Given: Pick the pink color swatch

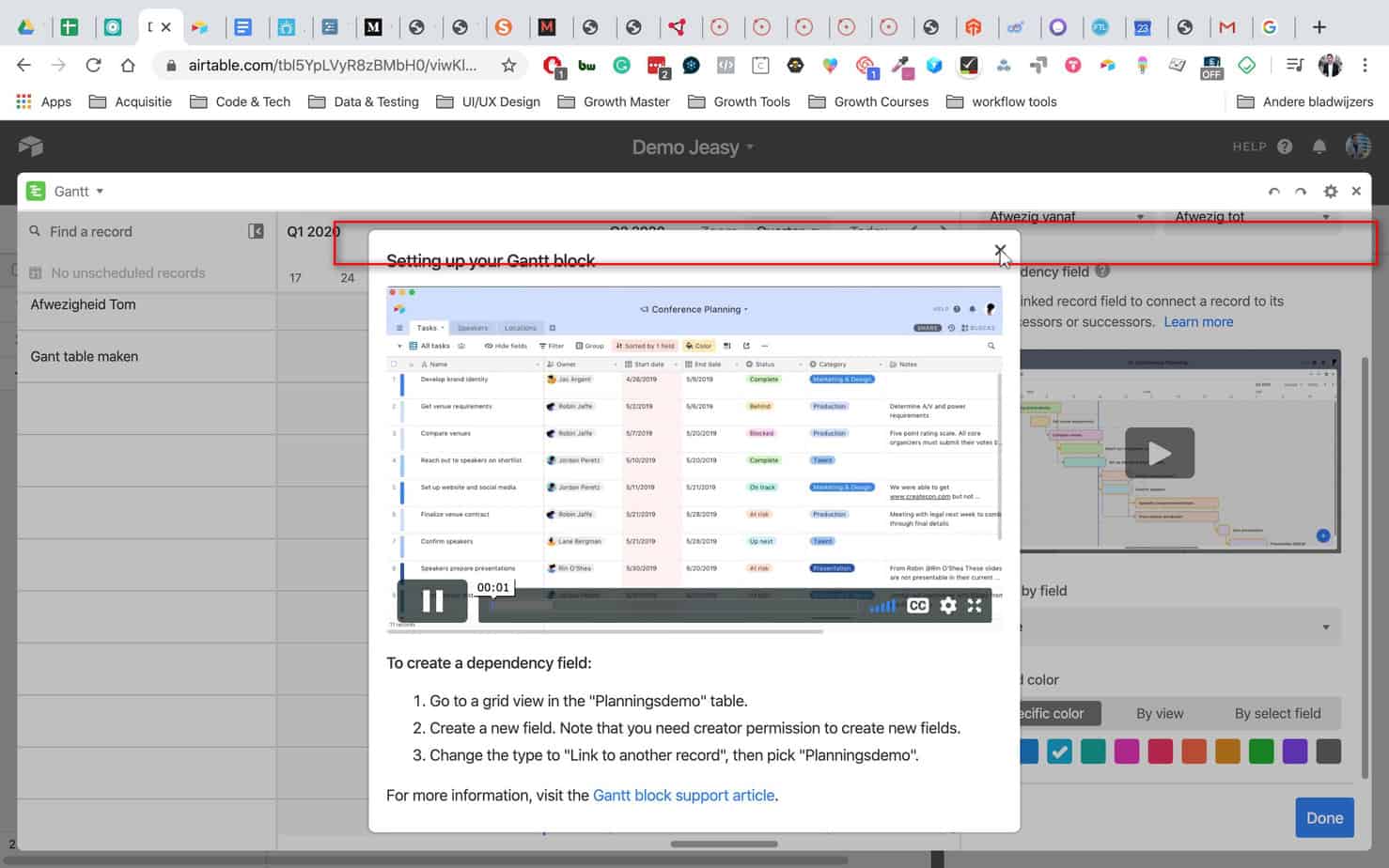Looking at the screenshot, I should [x=1127, y=752].
